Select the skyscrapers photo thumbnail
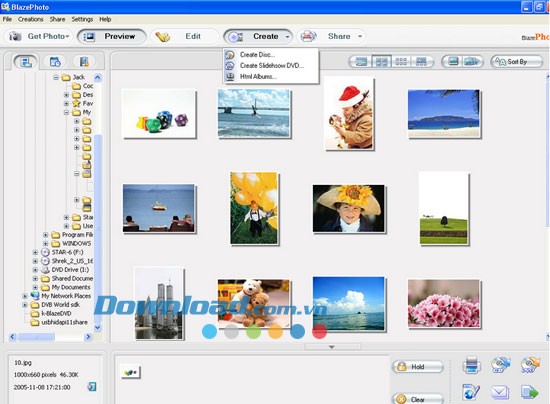 159,304
